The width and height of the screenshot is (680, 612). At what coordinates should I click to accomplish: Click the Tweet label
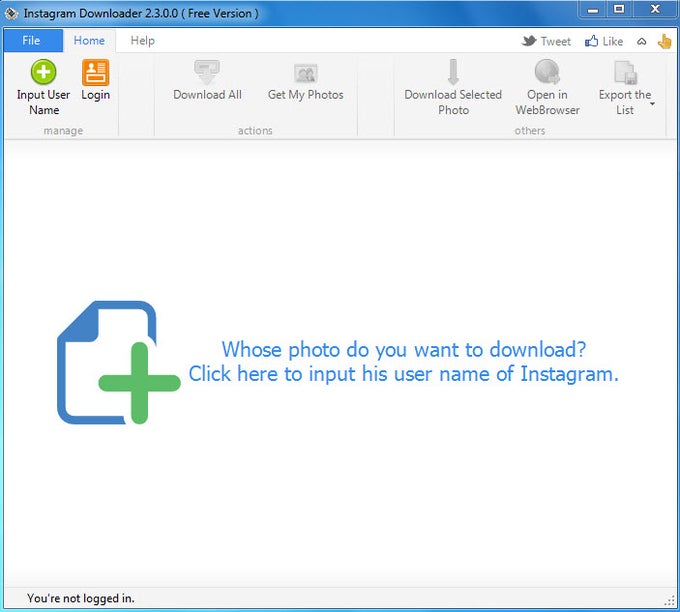(x=556, y=42)
